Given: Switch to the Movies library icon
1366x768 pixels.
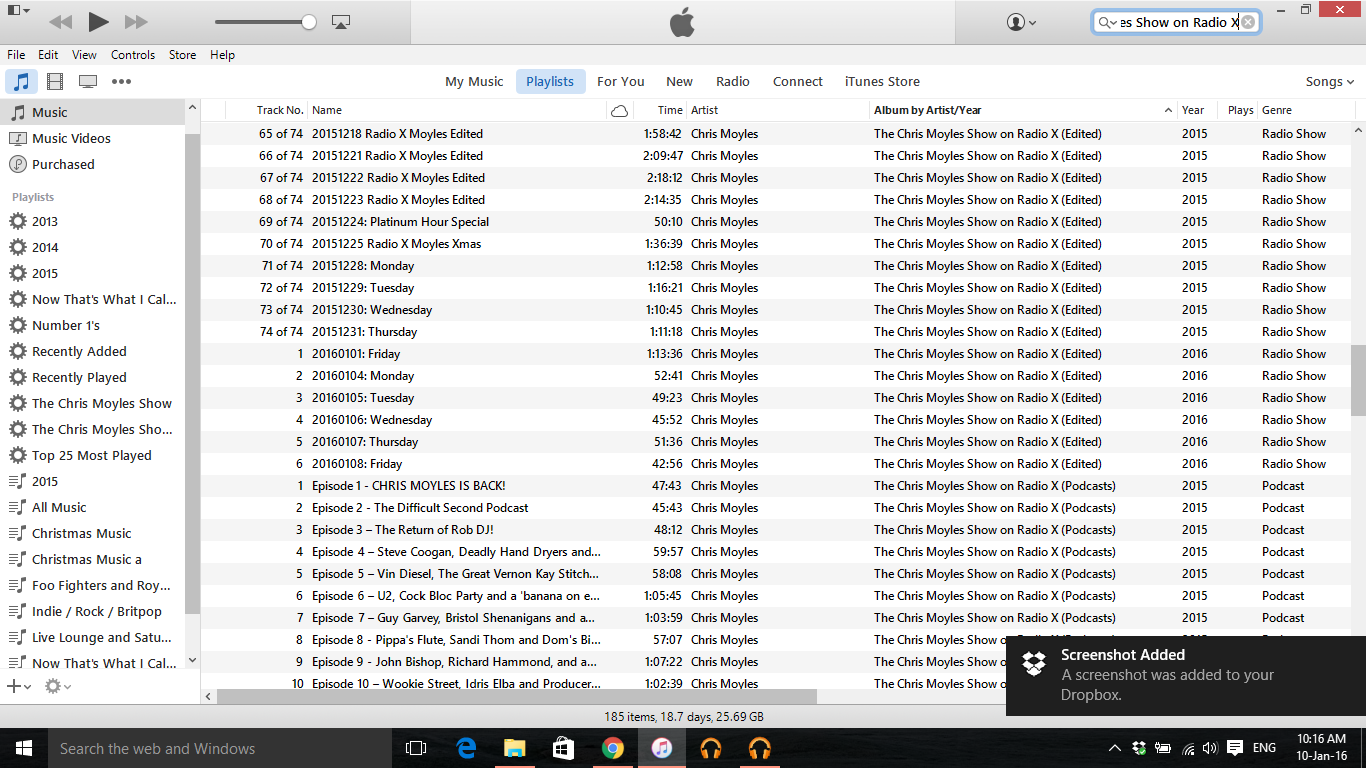Looking at the screenshot, I should click(55, 82).
